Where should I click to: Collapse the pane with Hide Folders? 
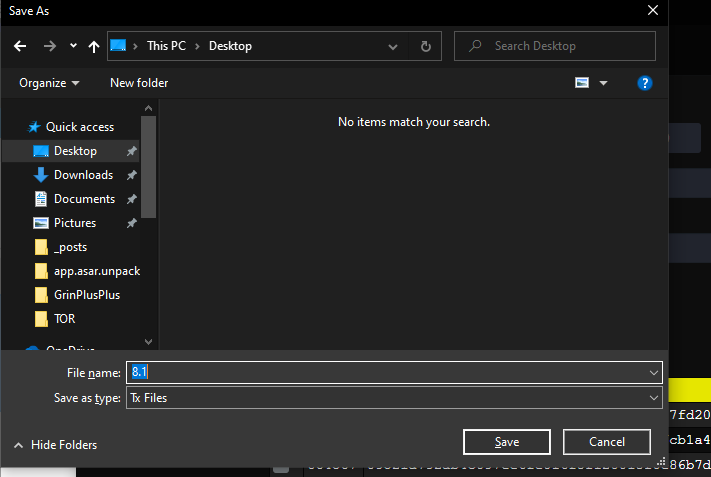tap(55, 445)
